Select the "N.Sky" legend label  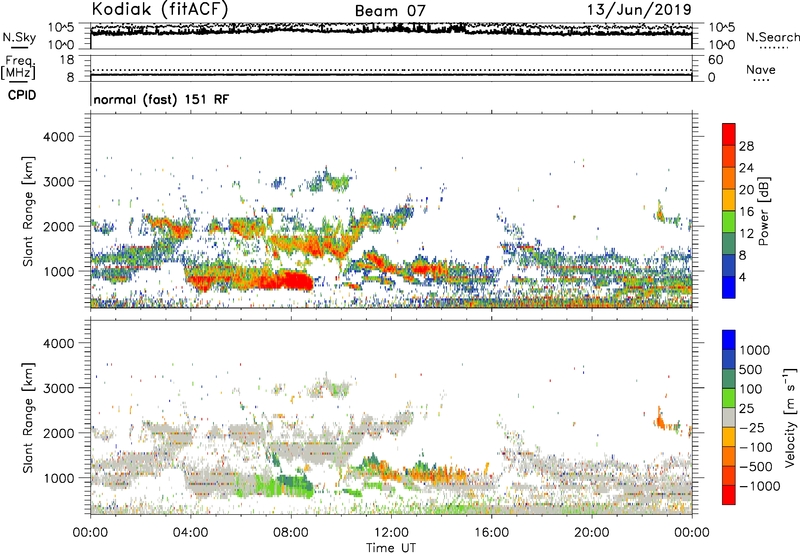pyautogui.click(x=19, y=37)
